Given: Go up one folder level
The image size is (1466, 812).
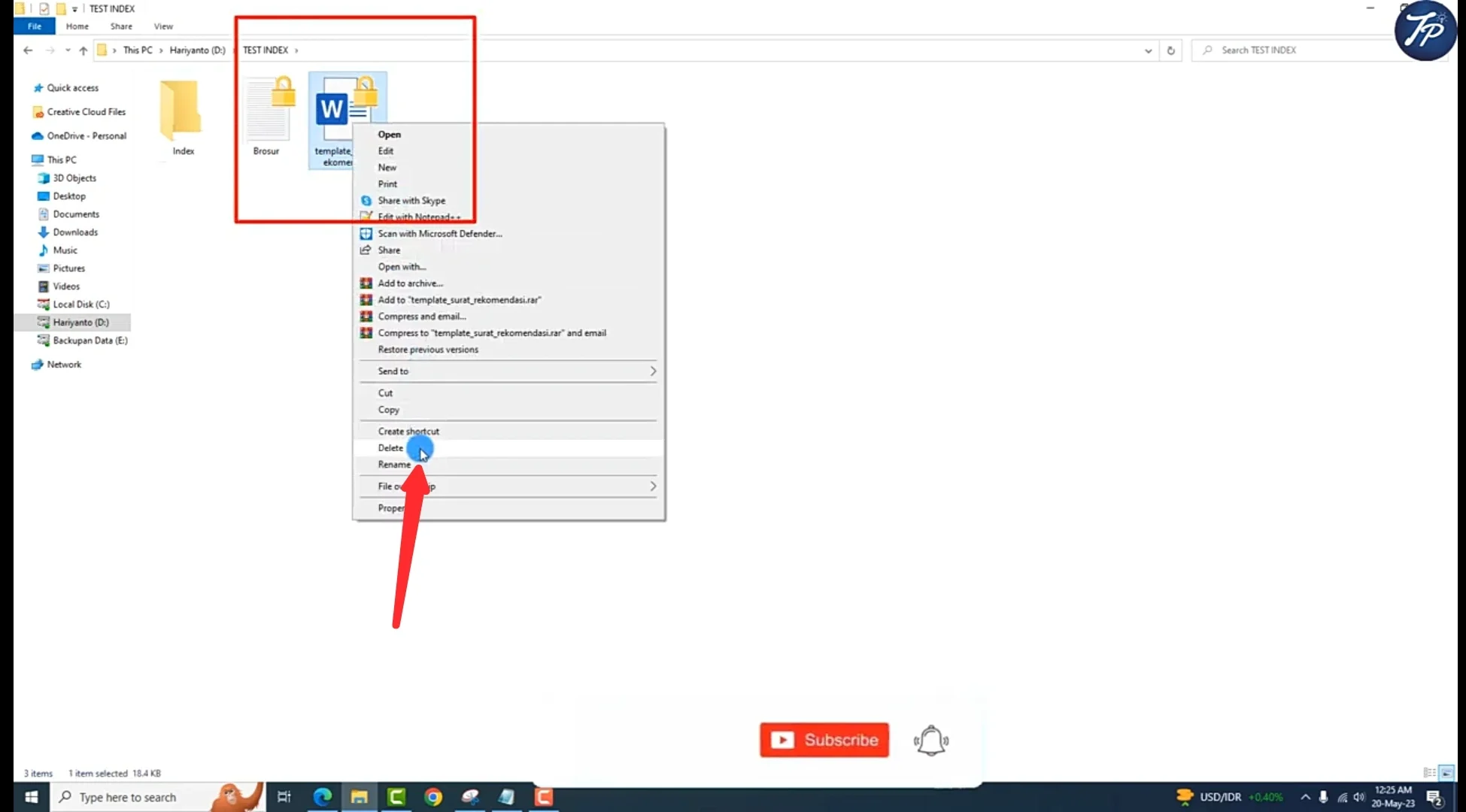Looking at the screenshot, I should (83, 50).
